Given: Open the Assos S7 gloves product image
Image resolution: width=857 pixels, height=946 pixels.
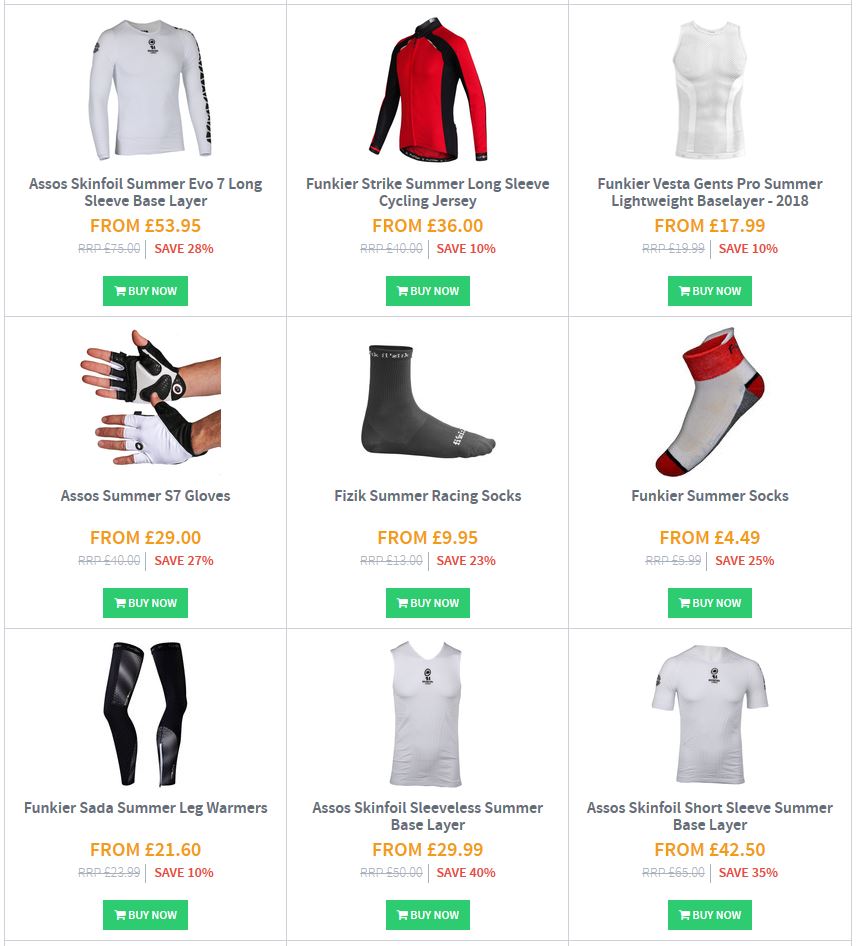Looking at the screenshot, I should click(x=150, y=398).
